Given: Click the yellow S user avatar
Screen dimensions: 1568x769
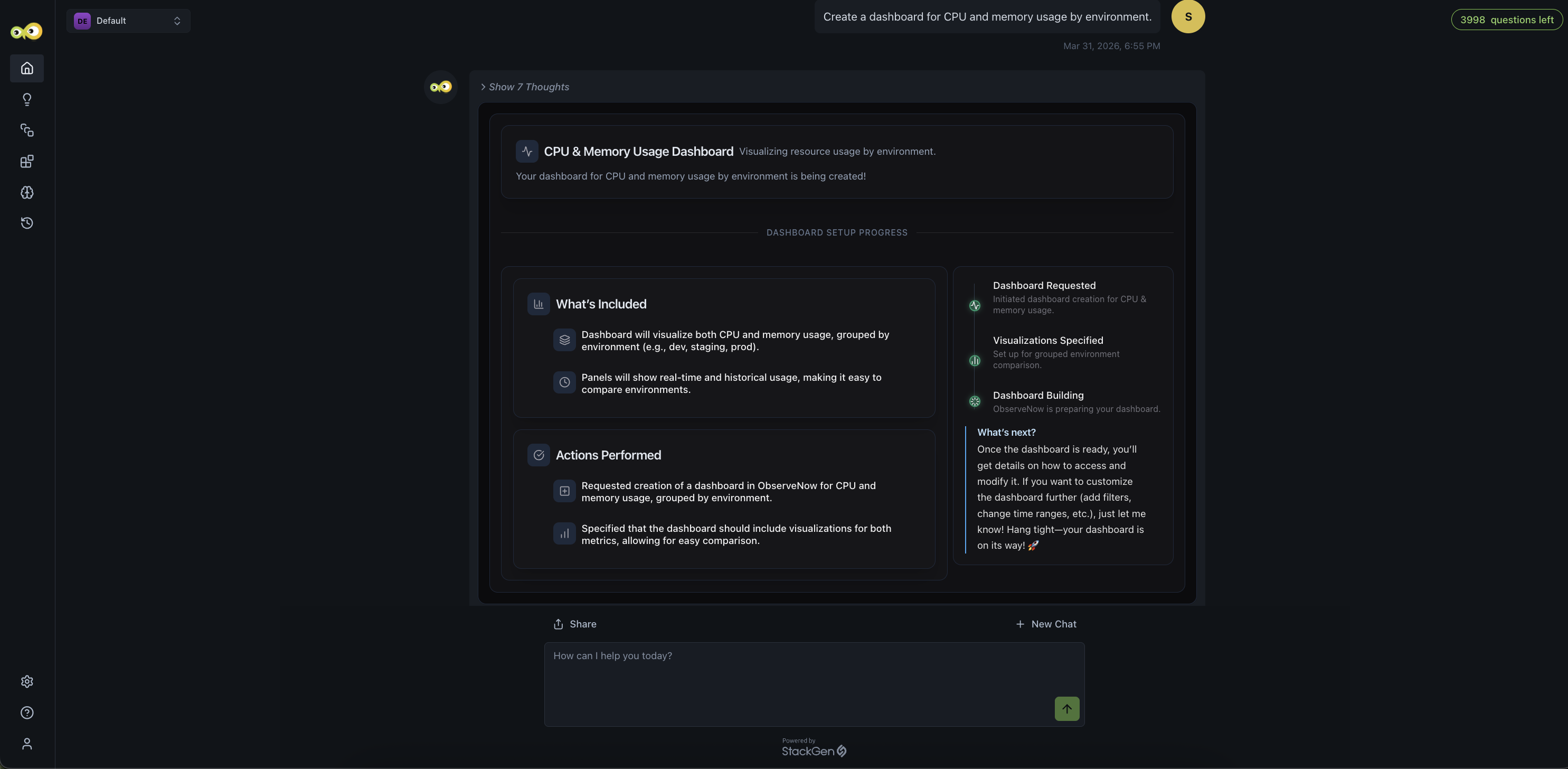Looking at the screenshot, I should point(1187,16).
